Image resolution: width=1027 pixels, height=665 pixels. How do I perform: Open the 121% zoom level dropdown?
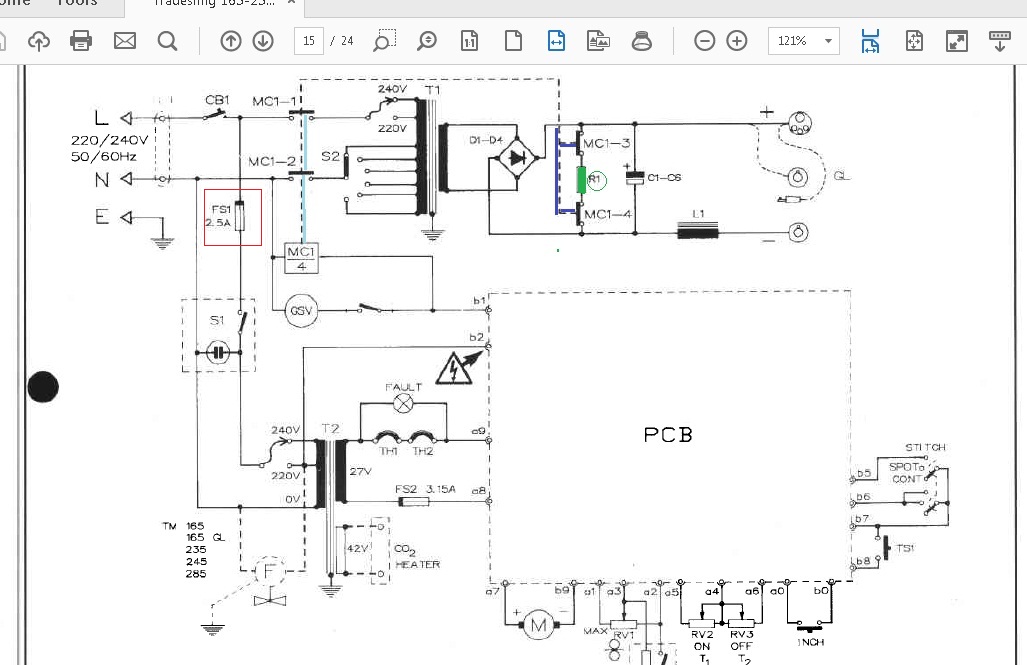click(828, 41)
